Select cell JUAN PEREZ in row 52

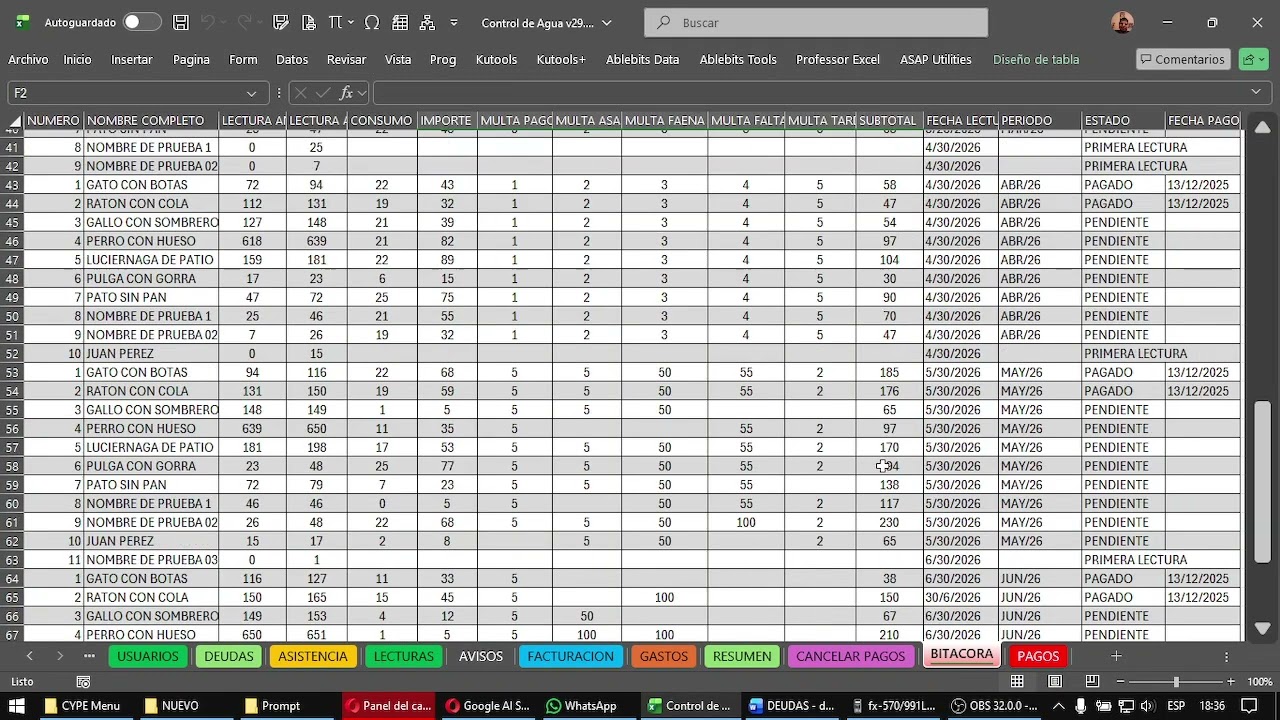[x=150, y=354]
